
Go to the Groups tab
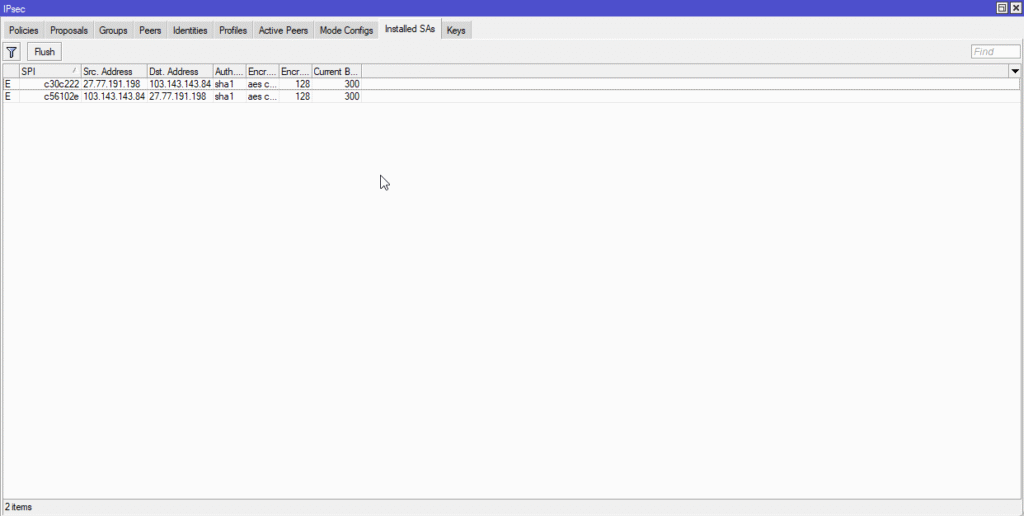tap(113, 30)
